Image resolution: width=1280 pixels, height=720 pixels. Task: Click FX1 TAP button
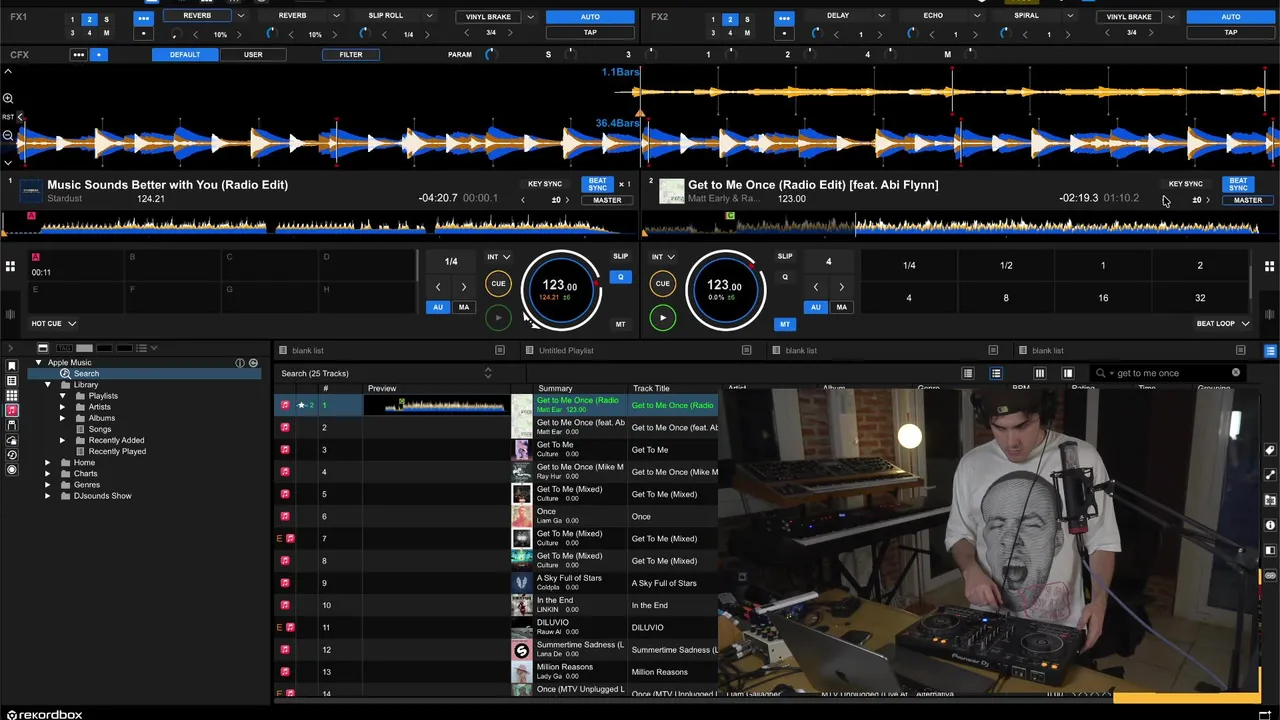click(590, 33)
